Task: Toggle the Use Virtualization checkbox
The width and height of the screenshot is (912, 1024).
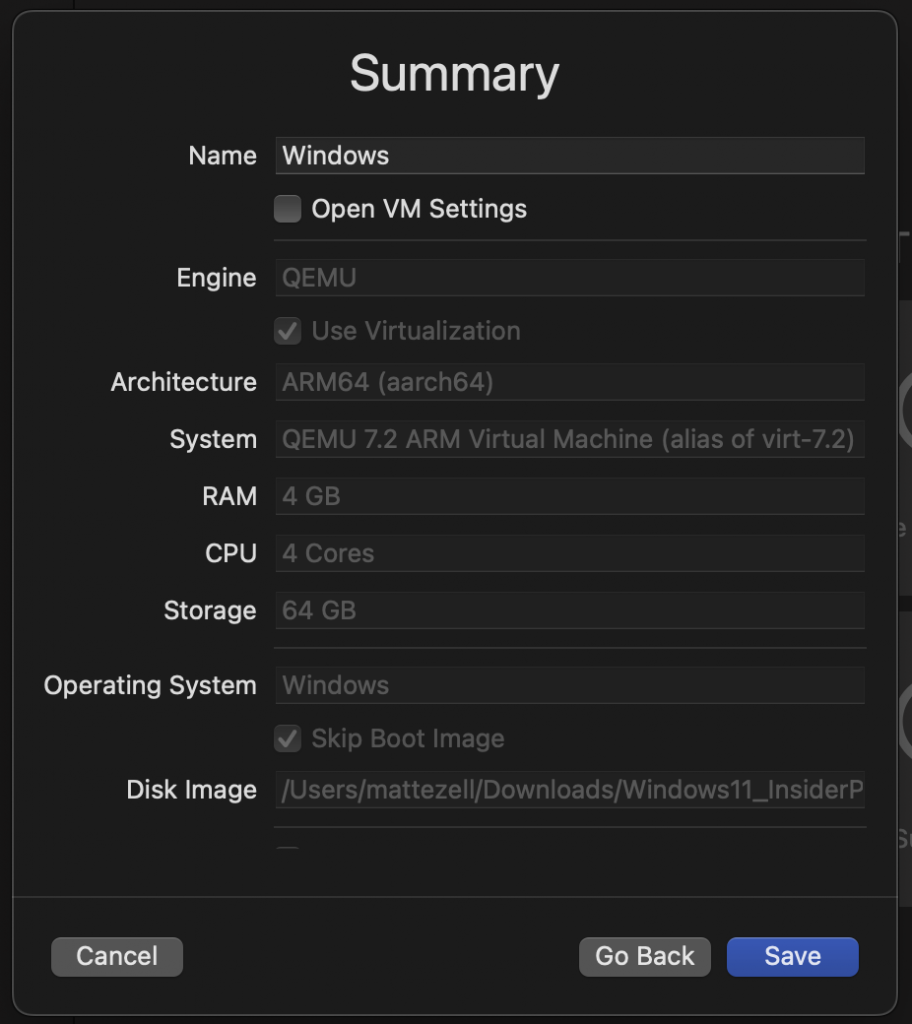Action: [288, 331]
